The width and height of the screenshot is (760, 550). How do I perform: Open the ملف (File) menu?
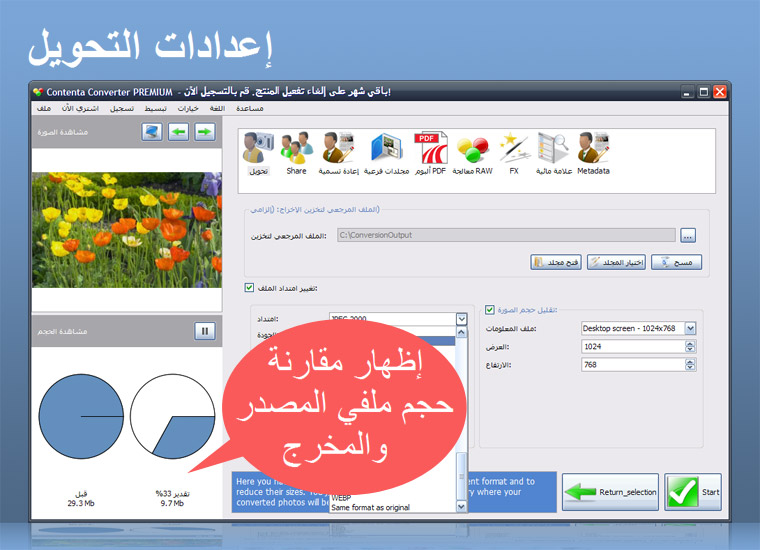(x=44, y=108)
